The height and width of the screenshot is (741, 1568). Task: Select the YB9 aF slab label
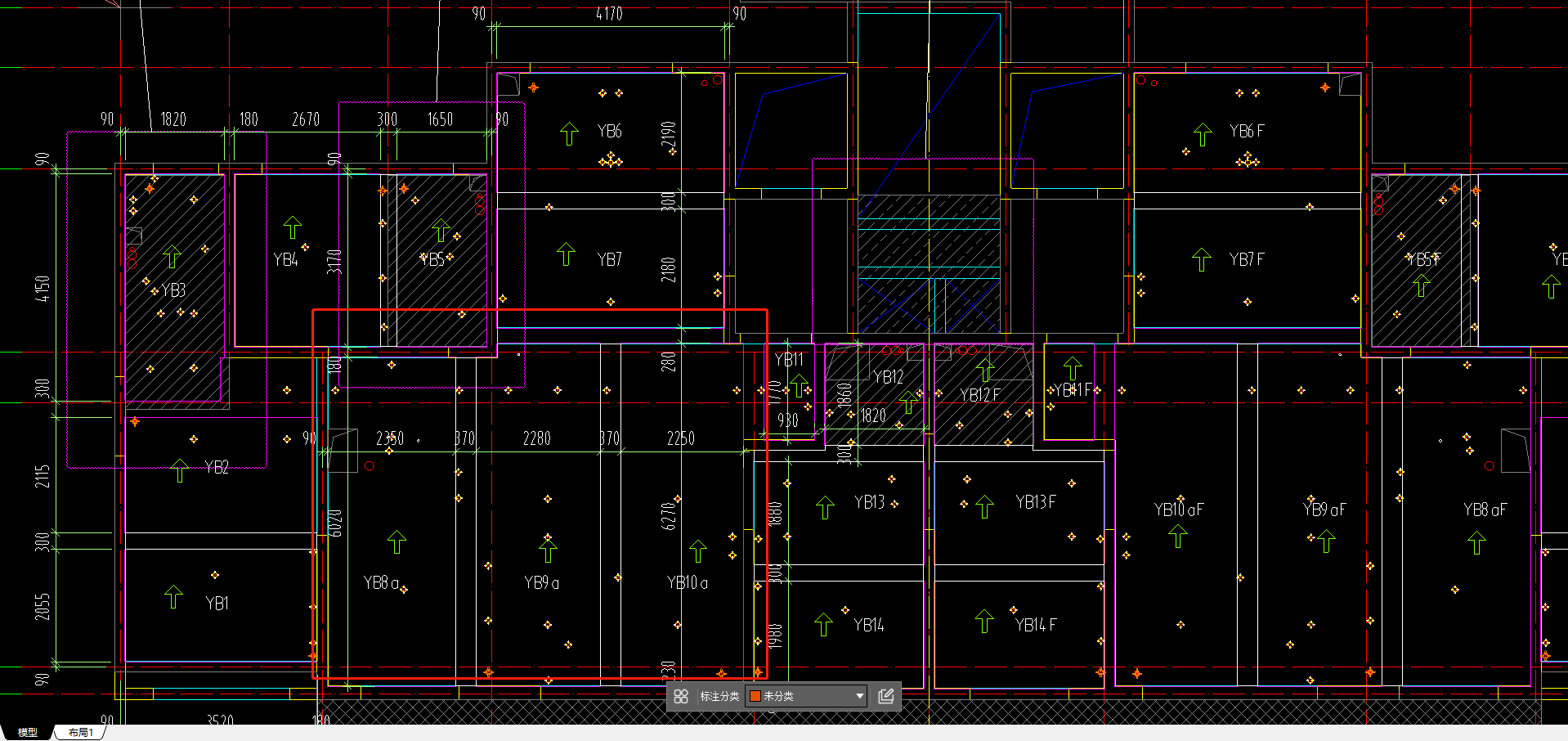[x=1324, y=510]
